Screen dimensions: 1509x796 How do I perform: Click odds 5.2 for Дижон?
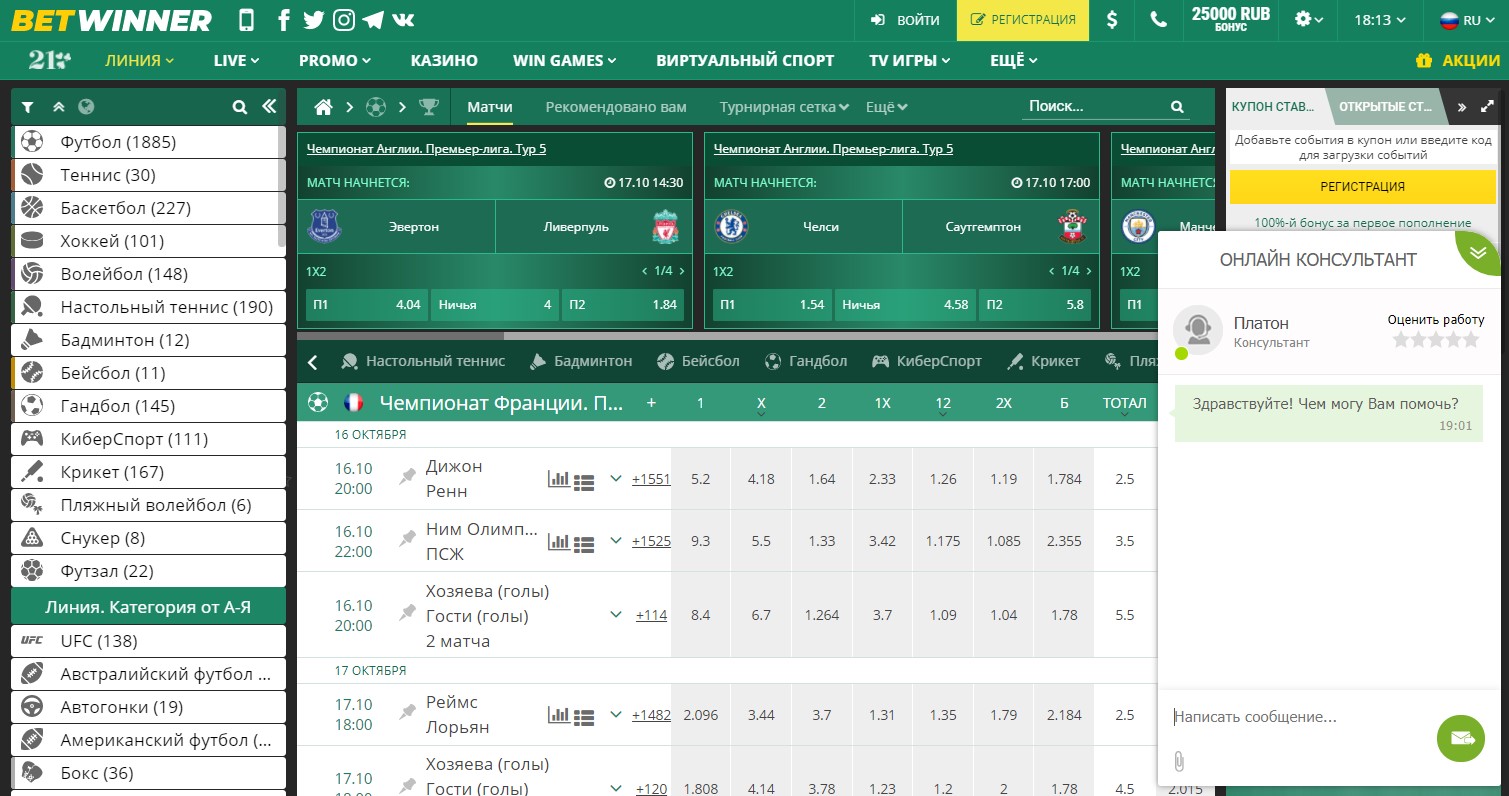(700, 479)
